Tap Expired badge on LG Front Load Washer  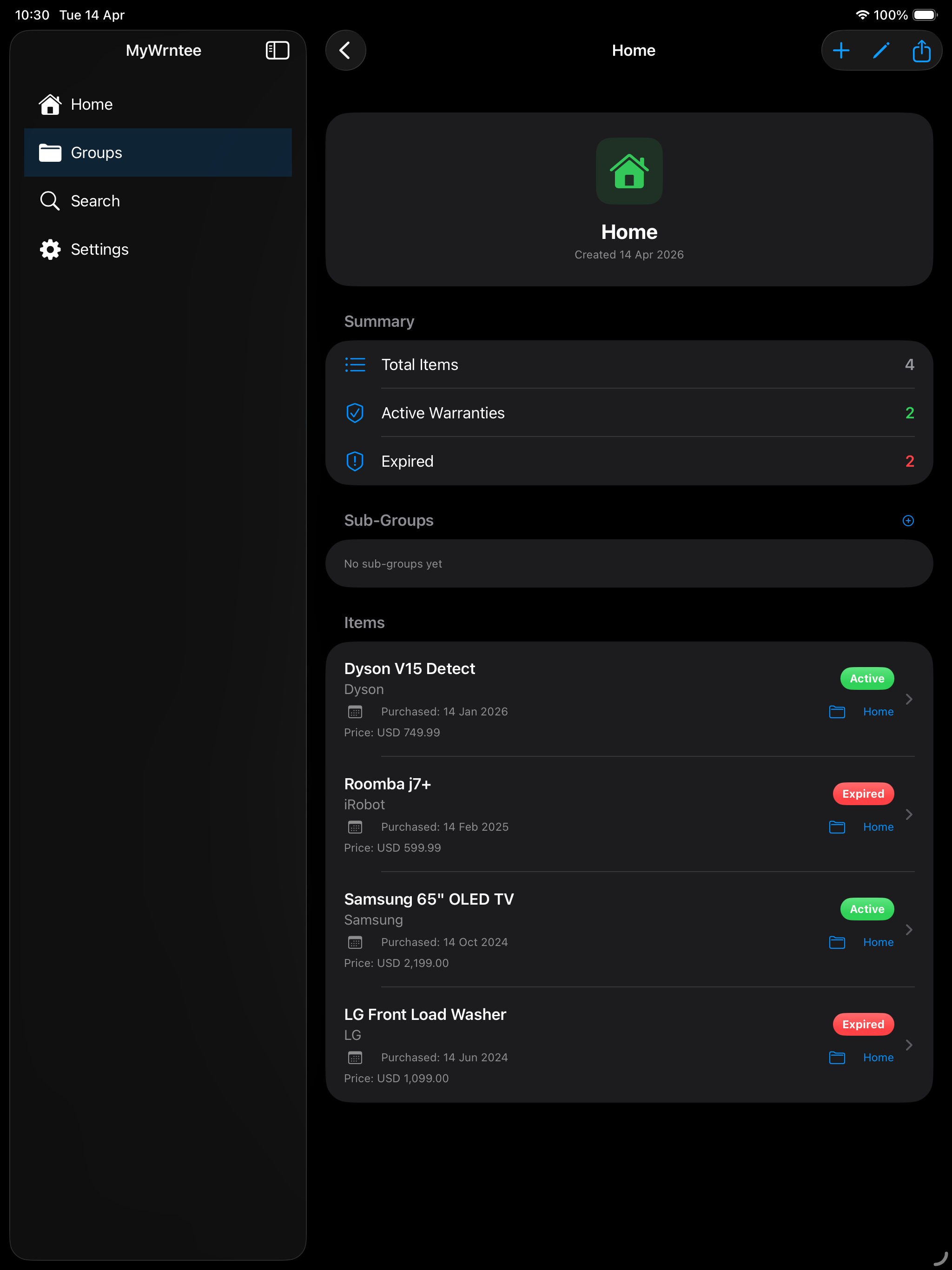(863, 1025)
